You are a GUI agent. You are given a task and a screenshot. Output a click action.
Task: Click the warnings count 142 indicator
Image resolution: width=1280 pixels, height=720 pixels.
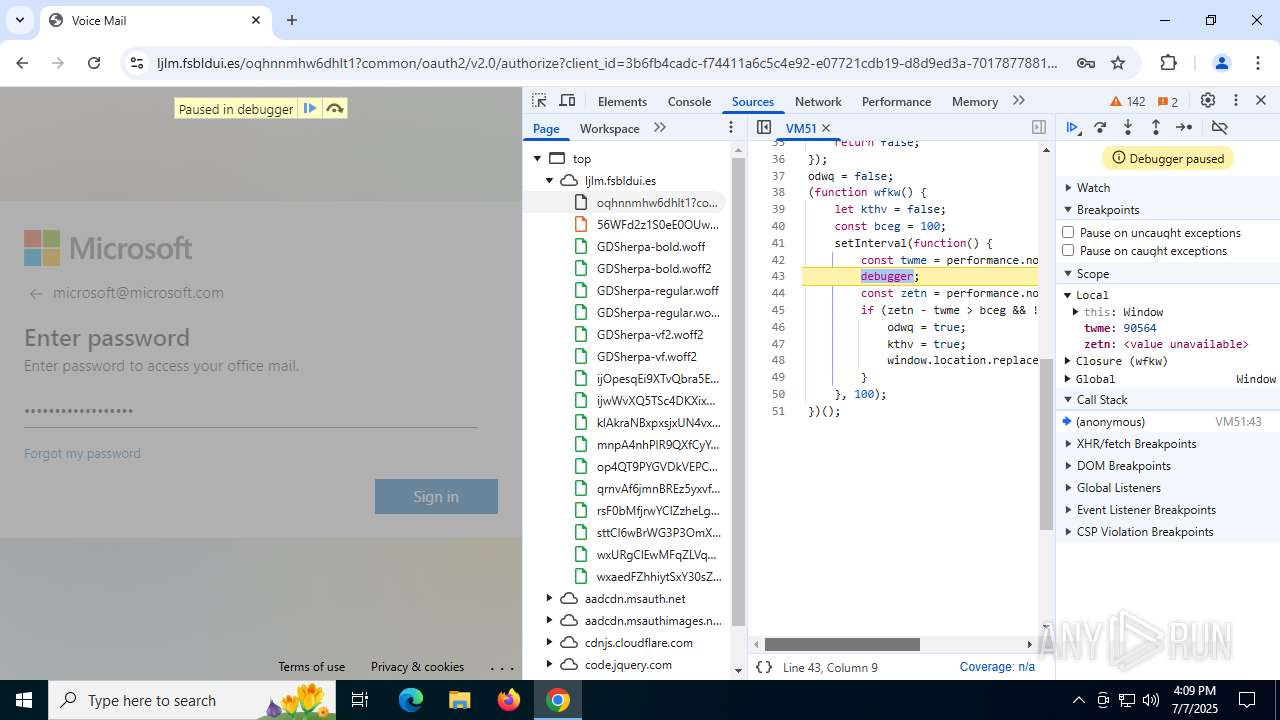point(1128,101)
